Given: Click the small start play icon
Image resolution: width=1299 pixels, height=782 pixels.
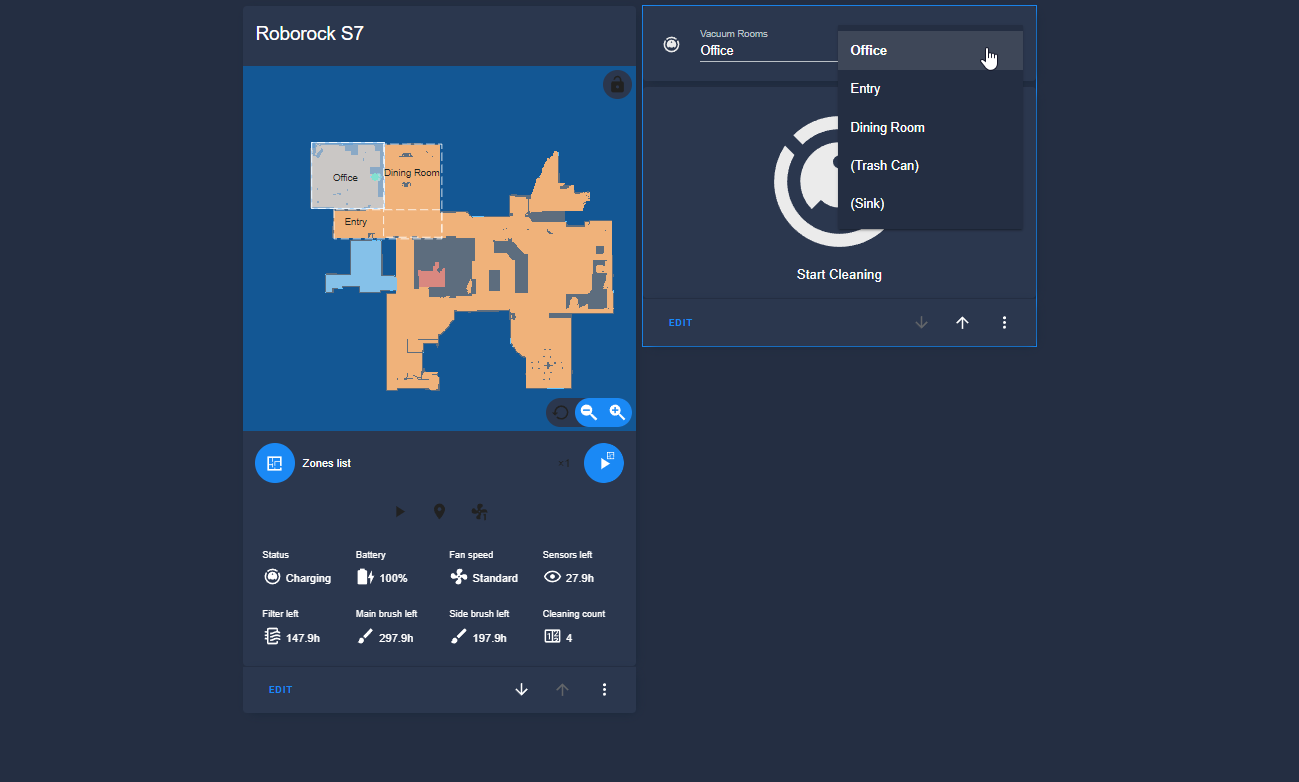Looking at the screenshot, I should pos(400,512).
